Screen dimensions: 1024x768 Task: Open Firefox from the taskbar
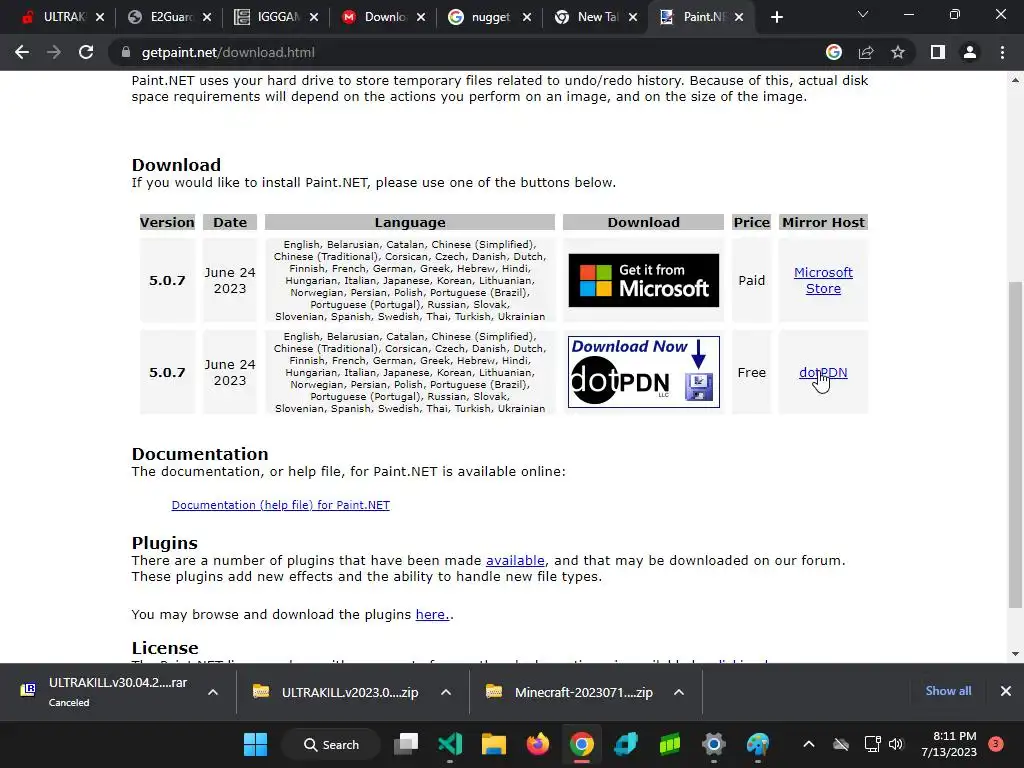coord(537,744)
